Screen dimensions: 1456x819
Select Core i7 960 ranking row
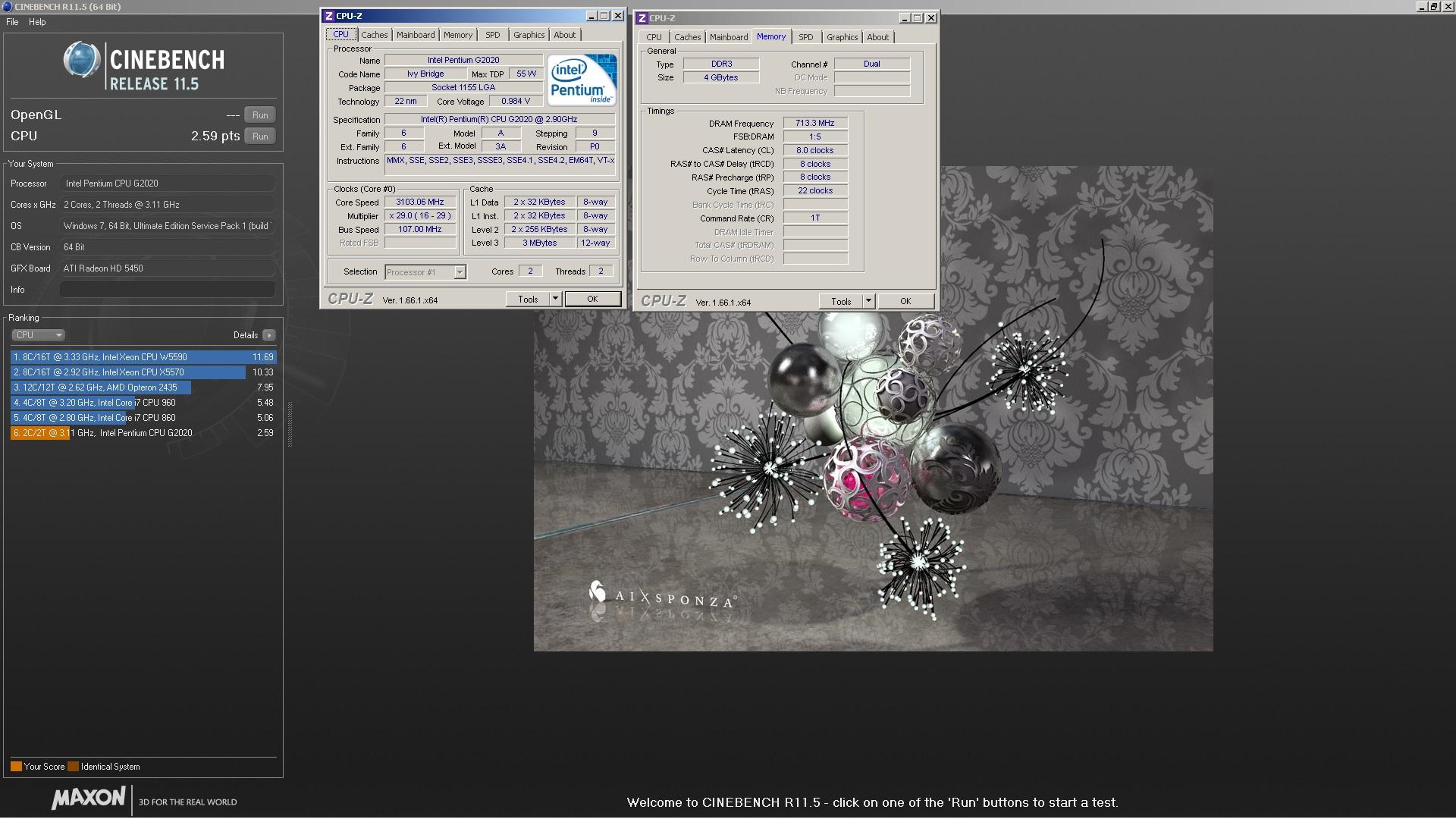[143, 403]
